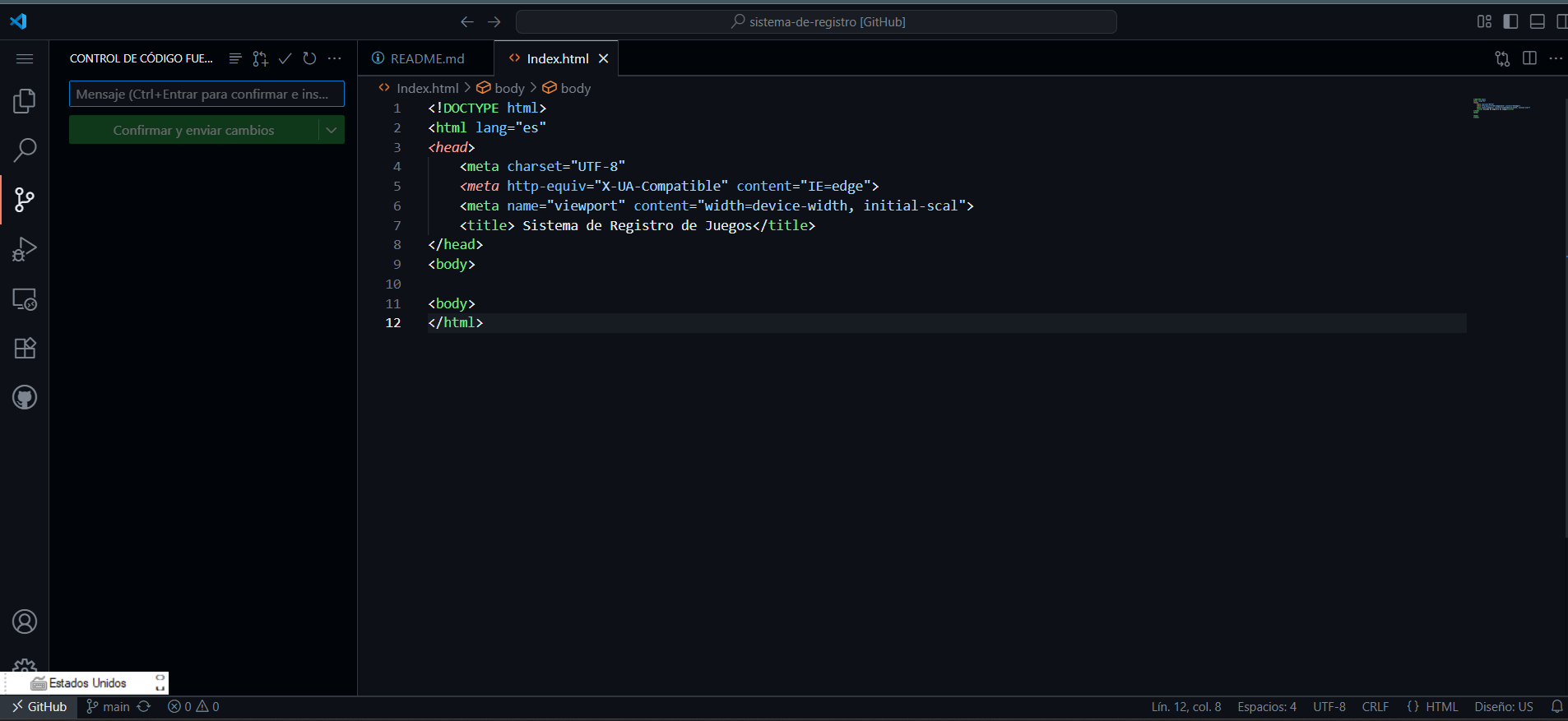
Task: Open the Manage gear icon
Action: [x=25, y=666]
